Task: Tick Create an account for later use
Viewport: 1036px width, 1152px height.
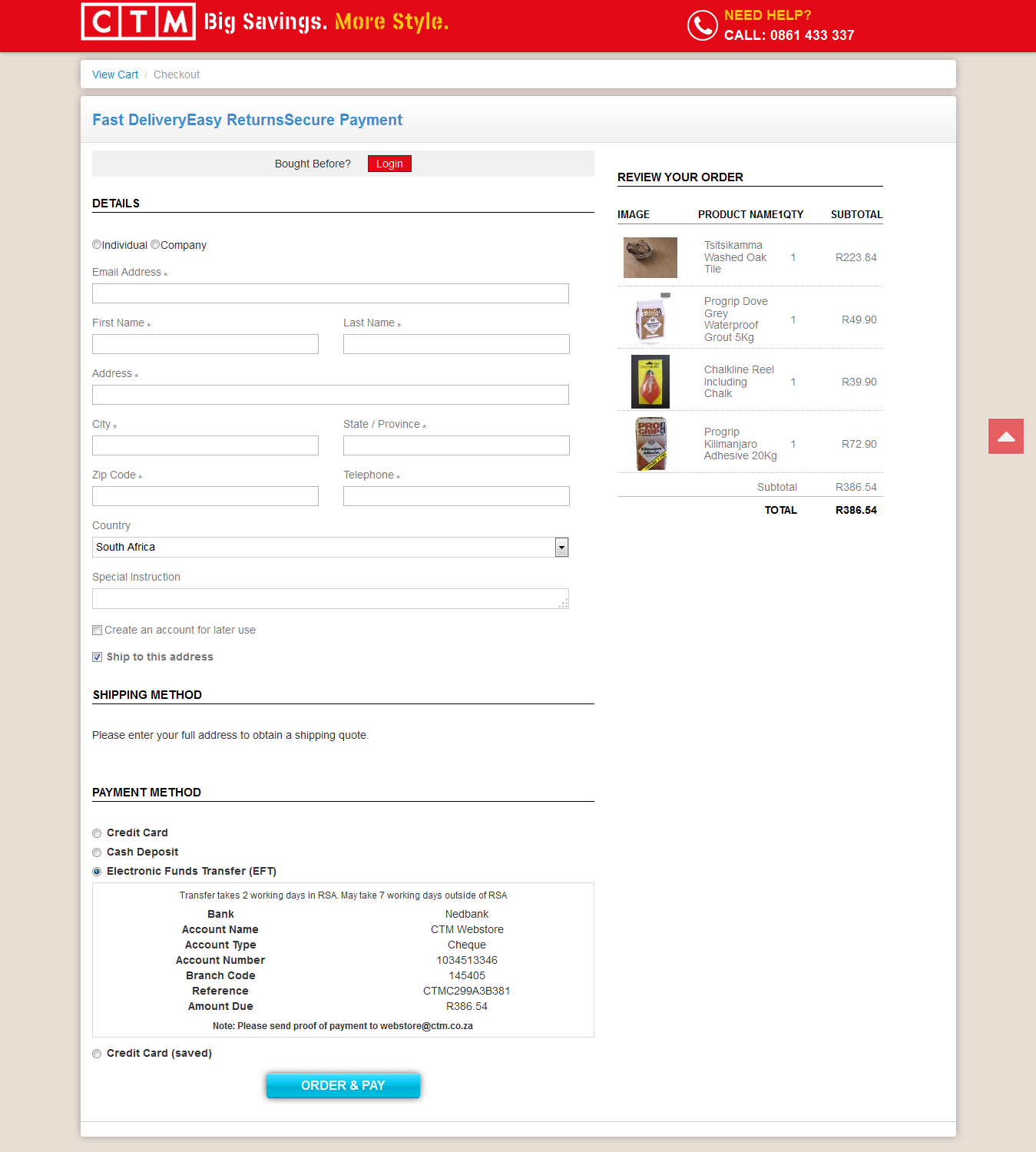Action: pos(97,630)
